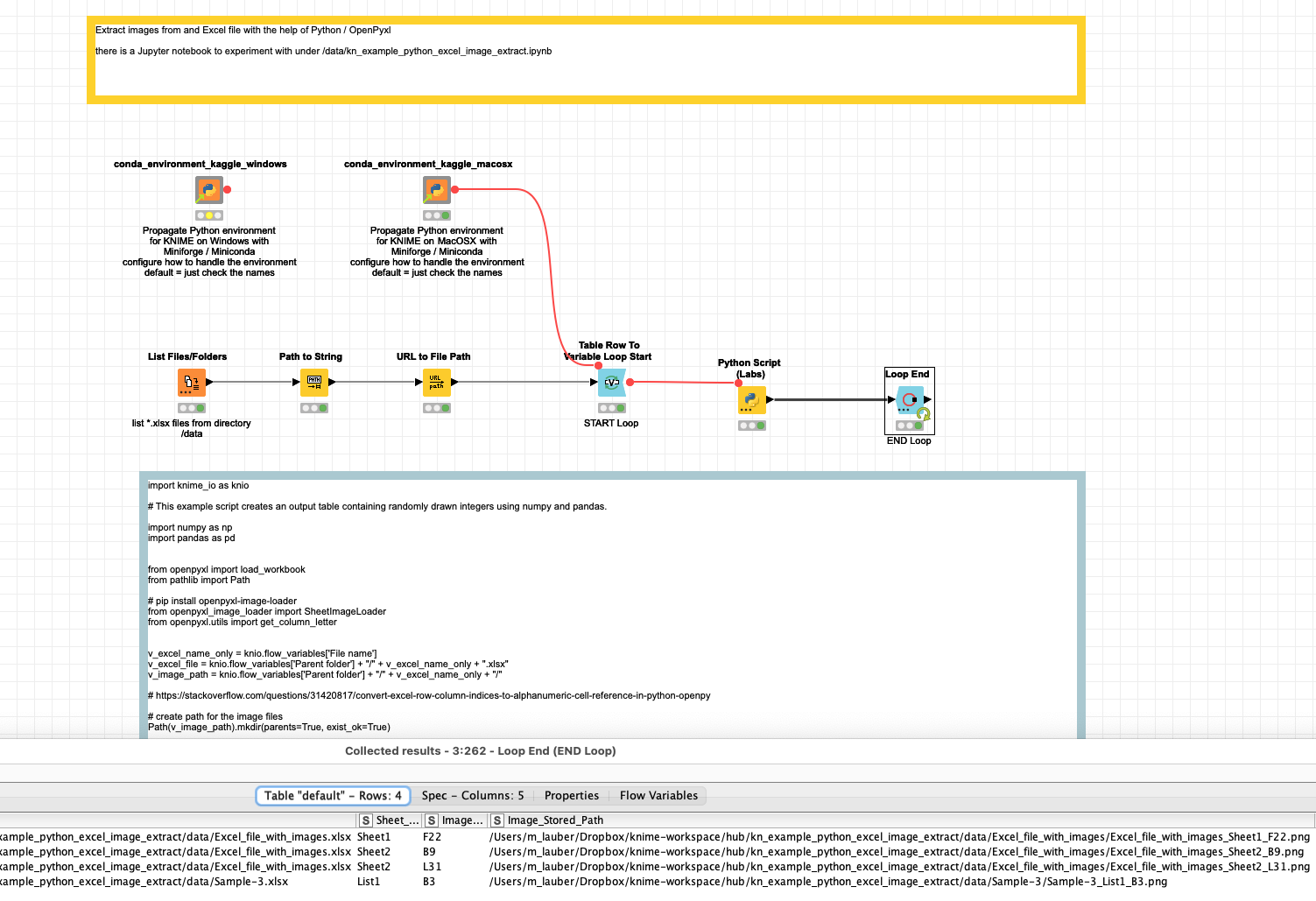Click the output port of URL to File Path
The width and height of the screenshot is (1316, 901).
pos(455,382)
